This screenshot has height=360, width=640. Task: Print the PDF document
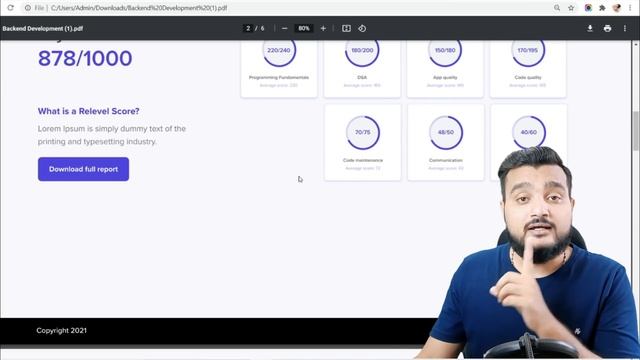(x=607, y=28)
